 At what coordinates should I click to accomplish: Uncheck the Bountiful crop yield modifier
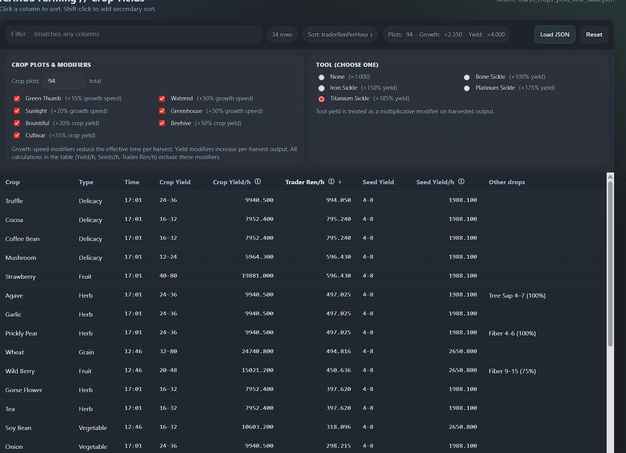[x=17, y=123]
